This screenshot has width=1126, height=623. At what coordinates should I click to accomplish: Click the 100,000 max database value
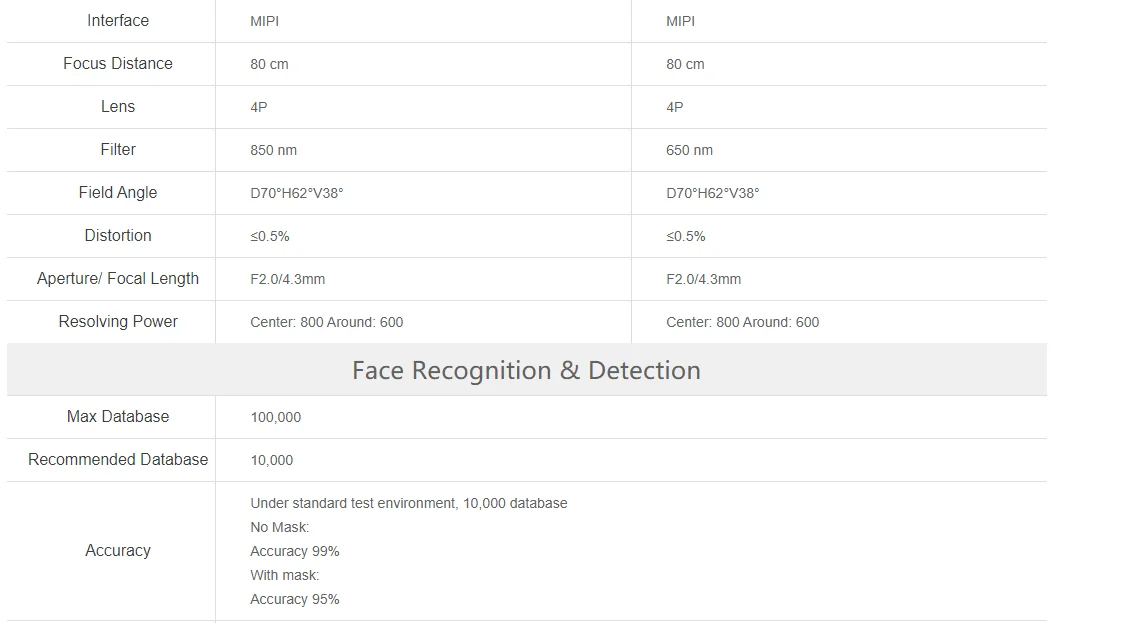tap(276, 417)
